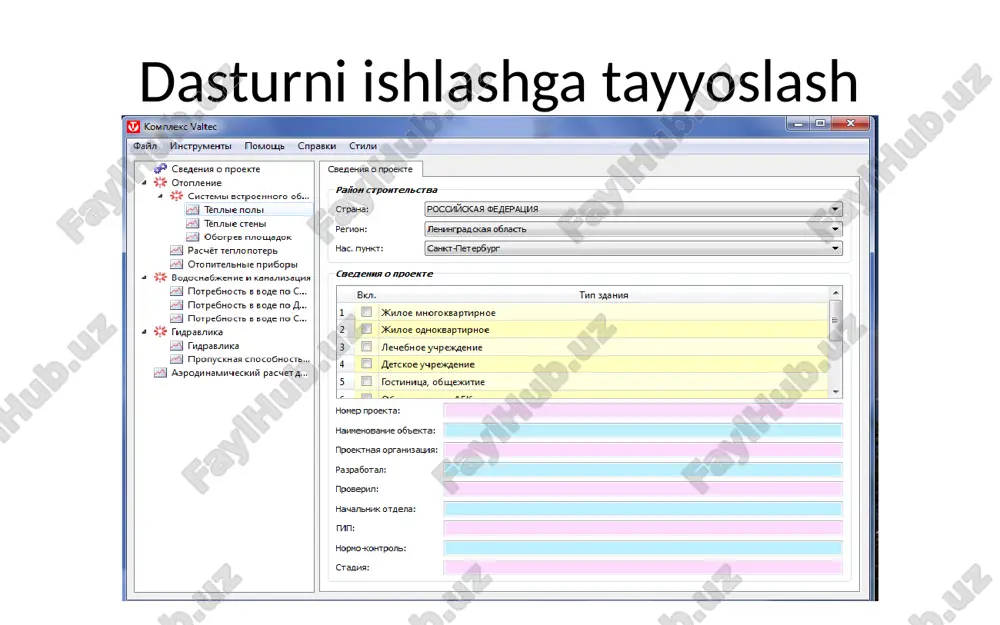Collapse Водоснабжение и канализация node
The width and height of the screenshot is (1000, 625).
pyautogui.click(x=144, y=278)
